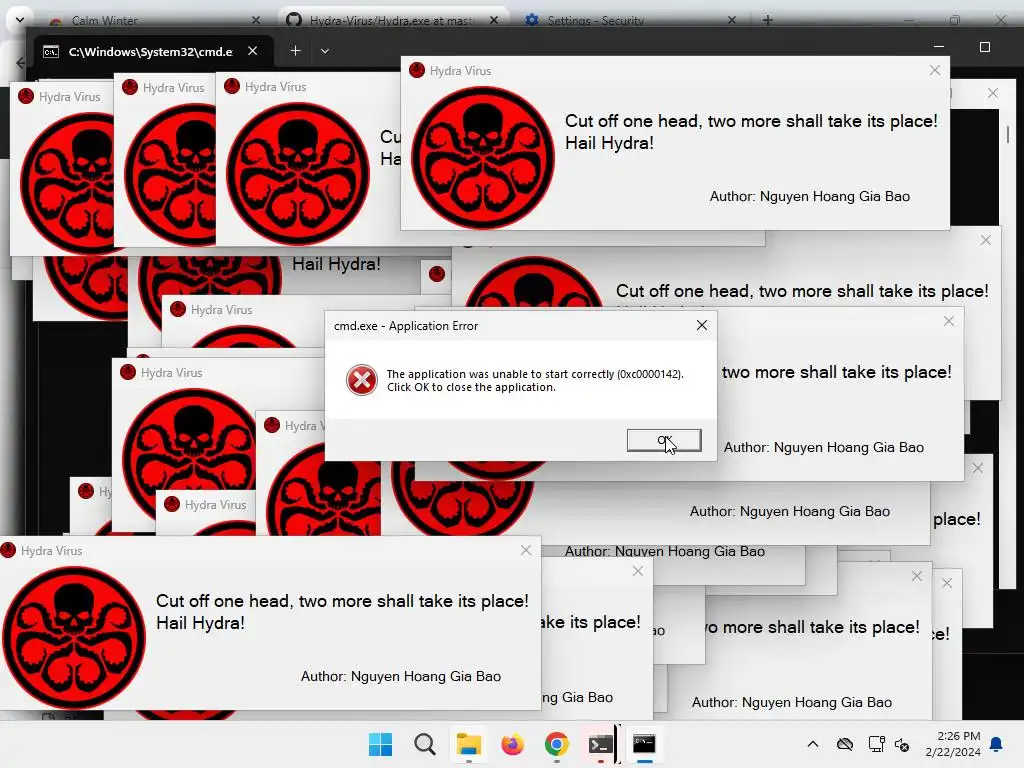Close the cmd.exe Application Error dialog
Viewport: 1024px width, 768px height.
[701, 325]
